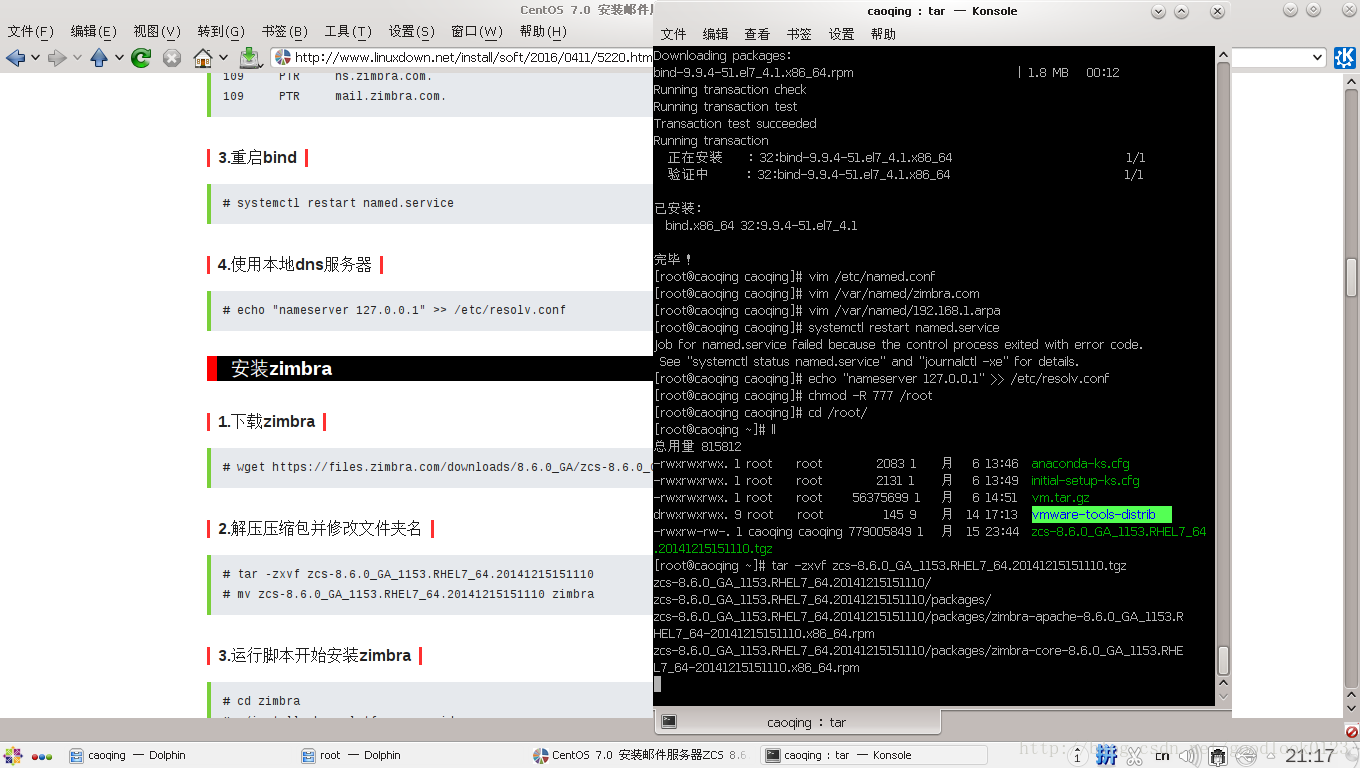The height and width of the screenshot is (768, 1360).
Task: Click the new tab icon in Konsole tab bar
Action: pyautogui.click(x=669, y=721)
